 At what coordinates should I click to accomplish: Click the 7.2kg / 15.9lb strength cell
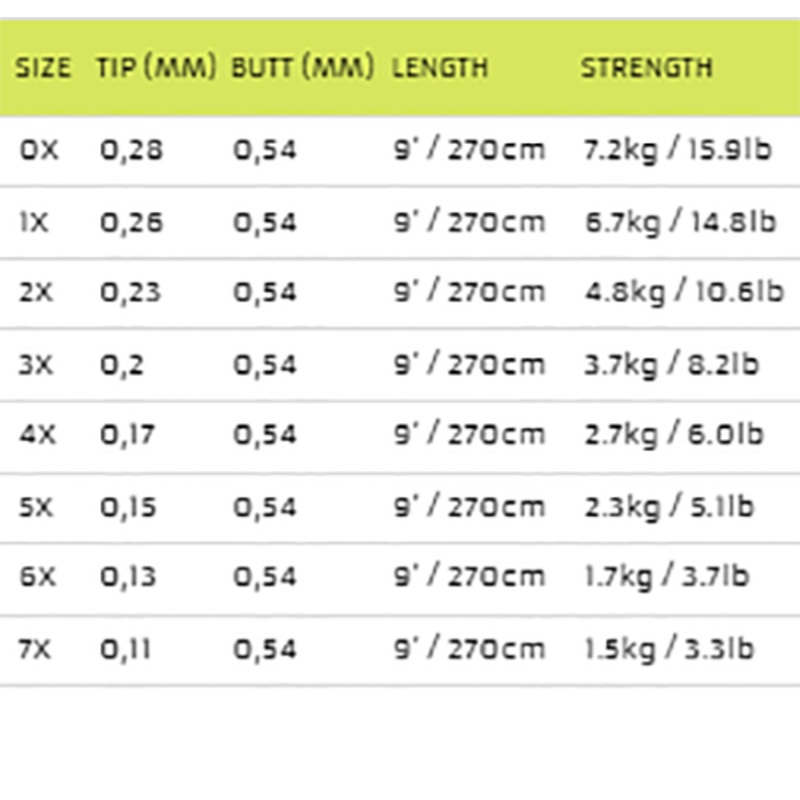(677, 151)
